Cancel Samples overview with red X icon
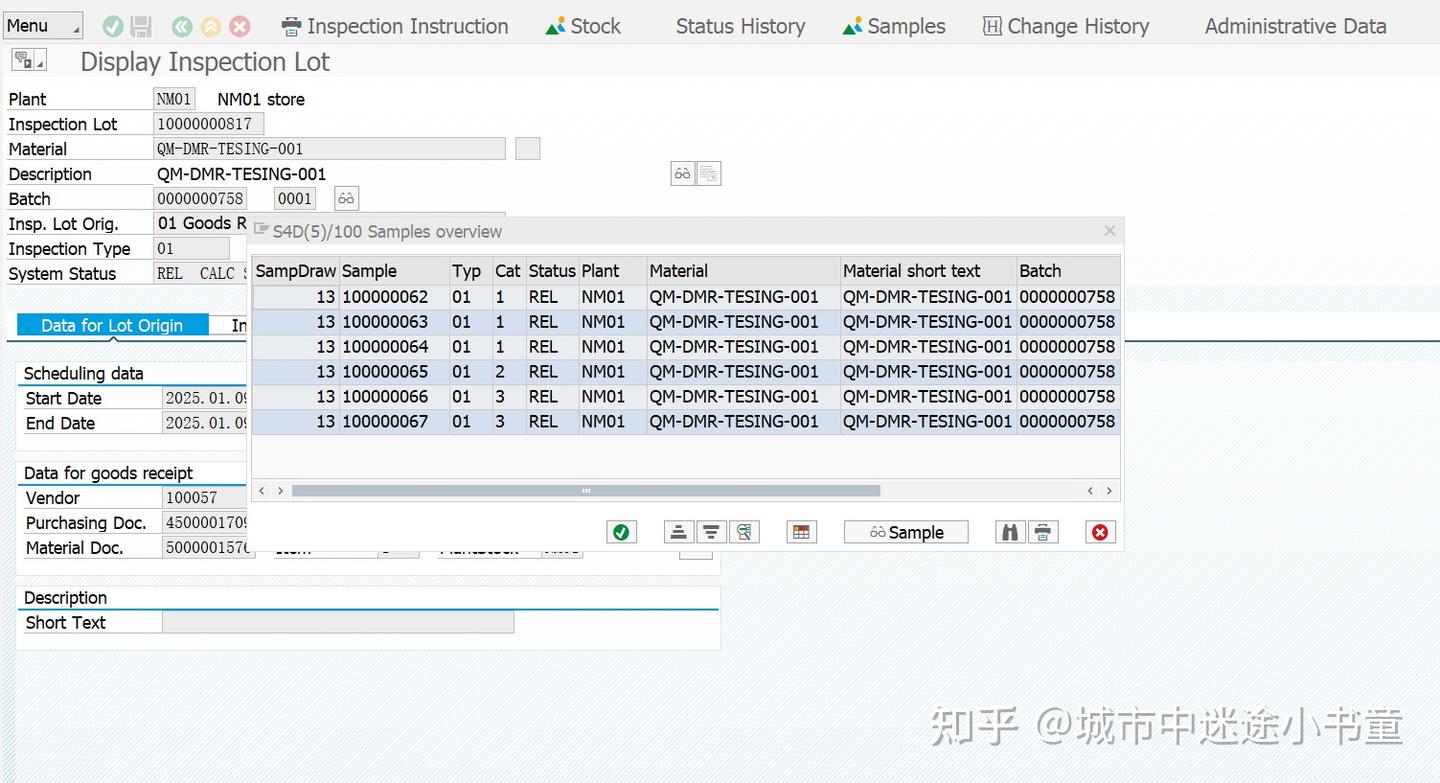 point(1100,532)
